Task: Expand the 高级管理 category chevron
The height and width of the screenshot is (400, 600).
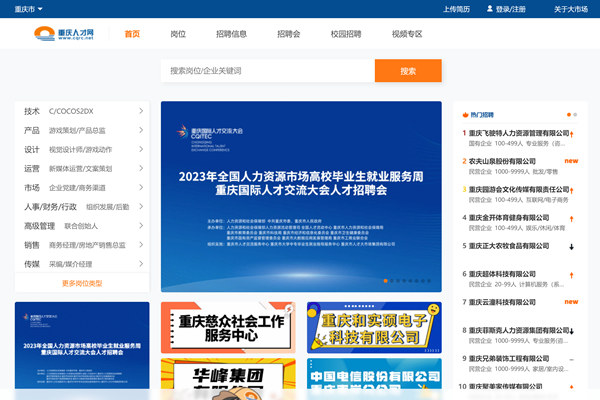Action: [x=141, y=226]
